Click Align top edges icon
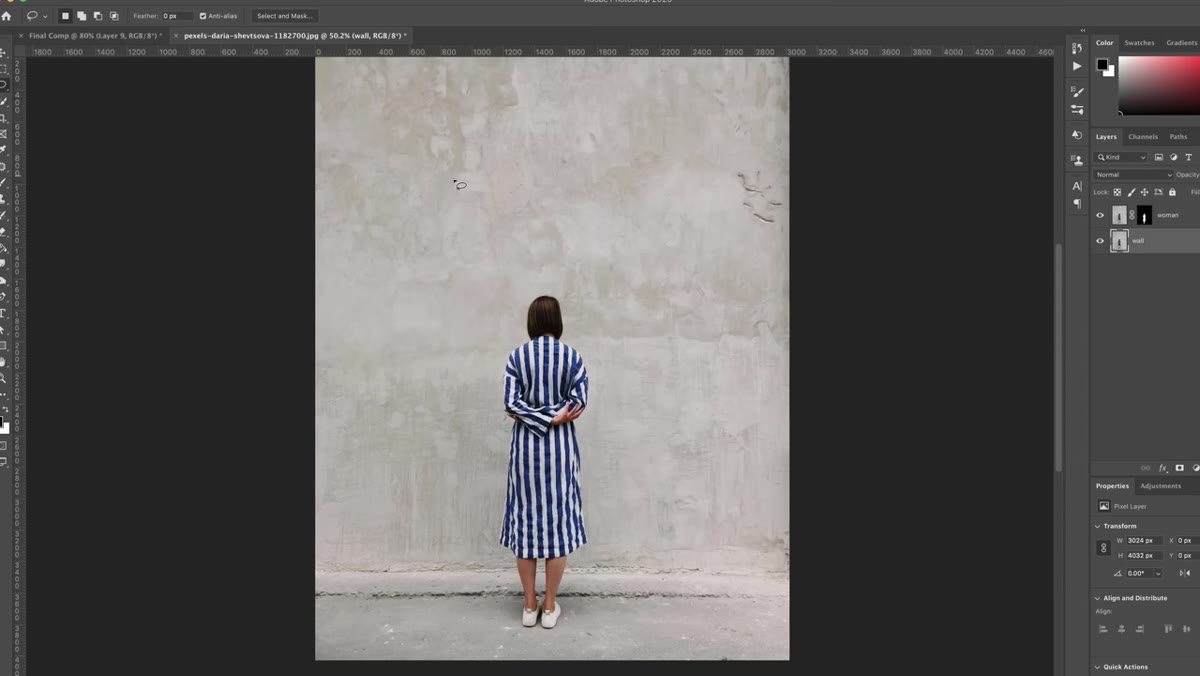The height and width of the screenshot is (676, 1200). (1168, 629)
